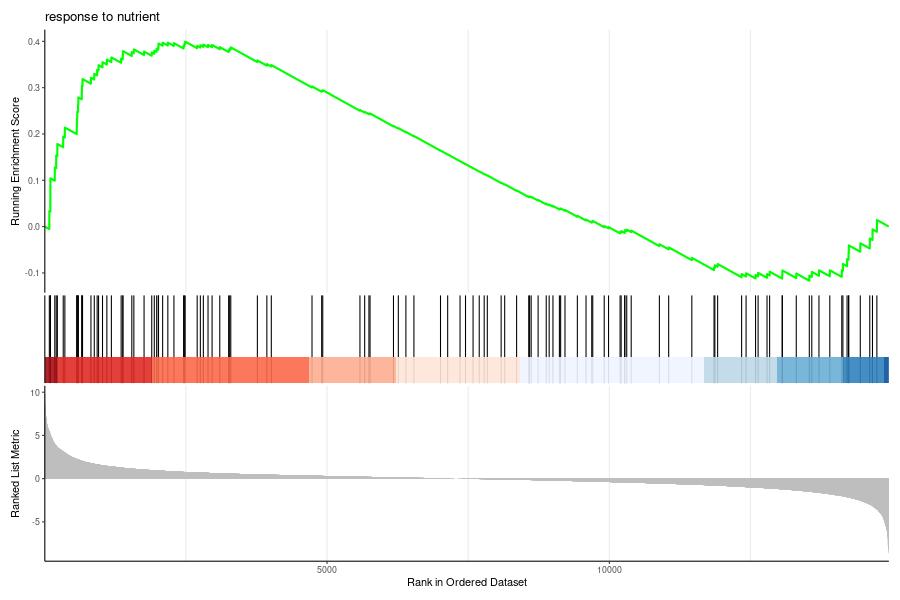The image size is (900, 600).
Task: Click the pale pink segment of the color bar
Action: coord(457,370)
